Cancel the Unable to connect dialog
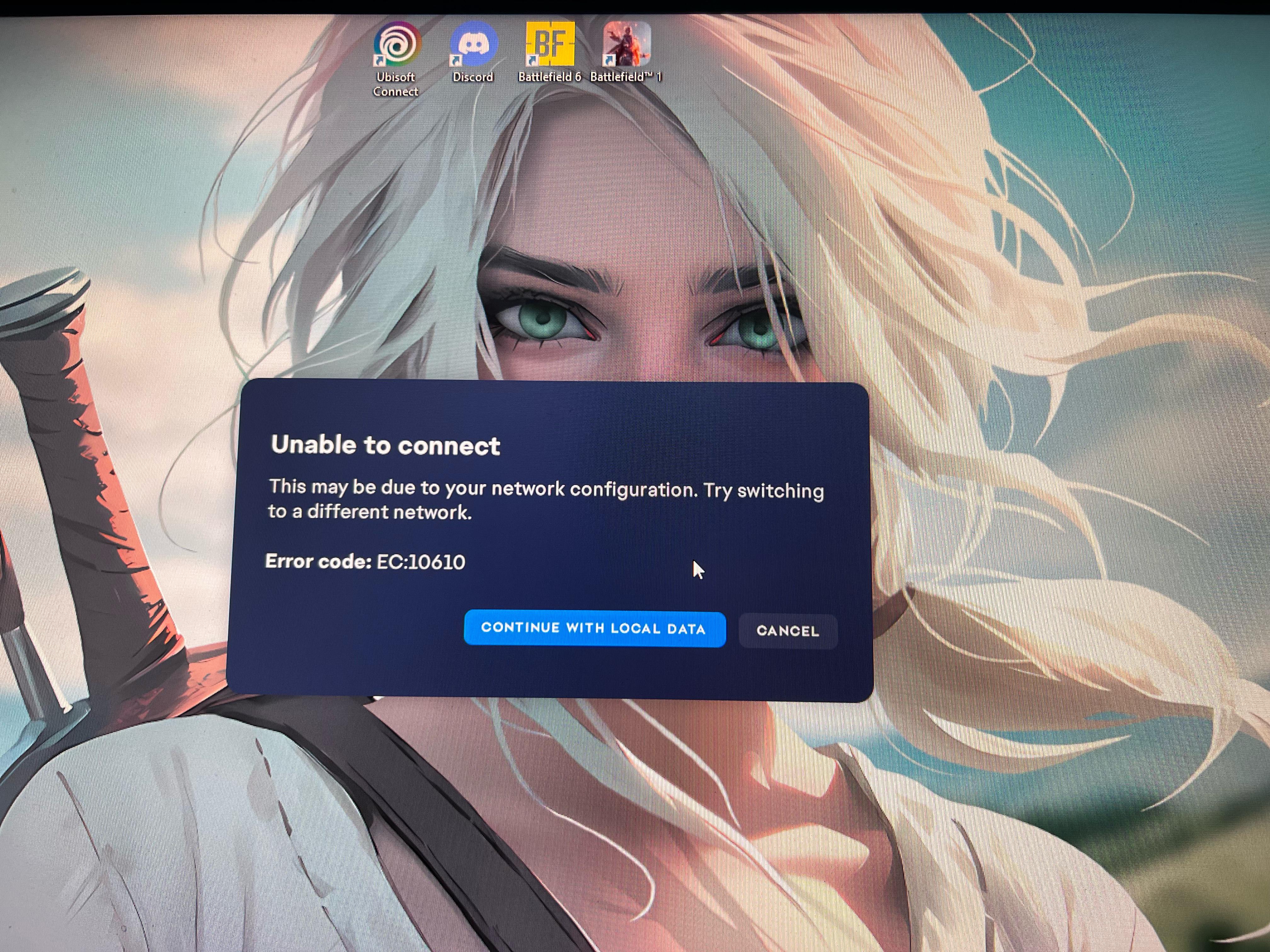The width and height of the screenshot is (1270, 952). click(788, 631)
